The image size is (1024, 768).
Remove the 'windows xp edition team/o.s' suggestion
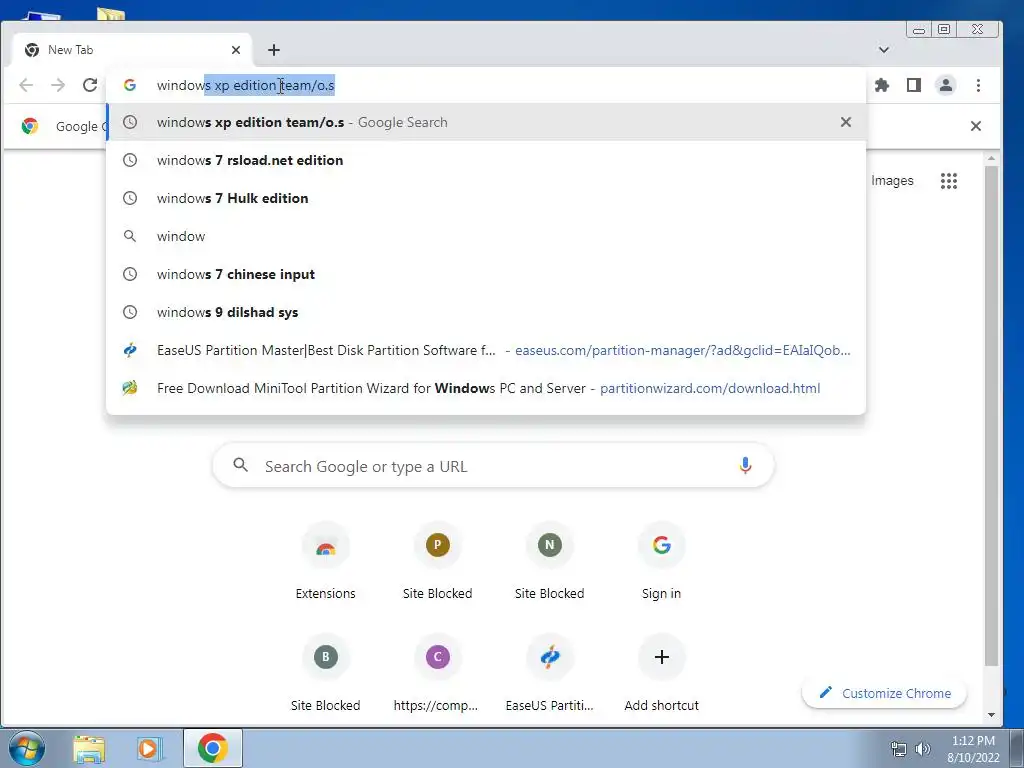[846, 122]
